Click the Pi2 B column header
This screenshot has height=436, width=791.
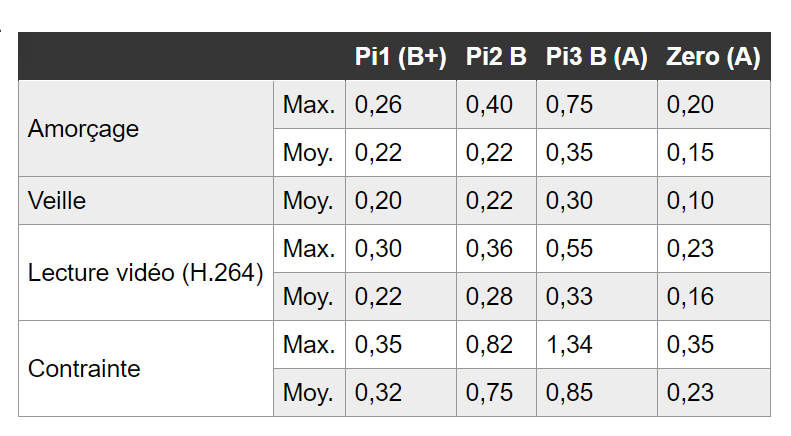pyautogui.click(x=496, y=57)
